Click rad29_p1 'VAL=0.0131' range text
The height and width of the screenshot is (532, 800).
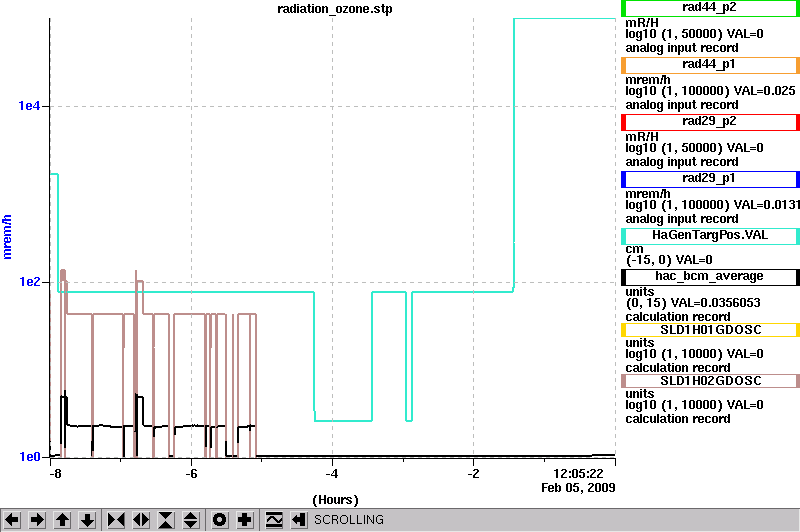713,205
